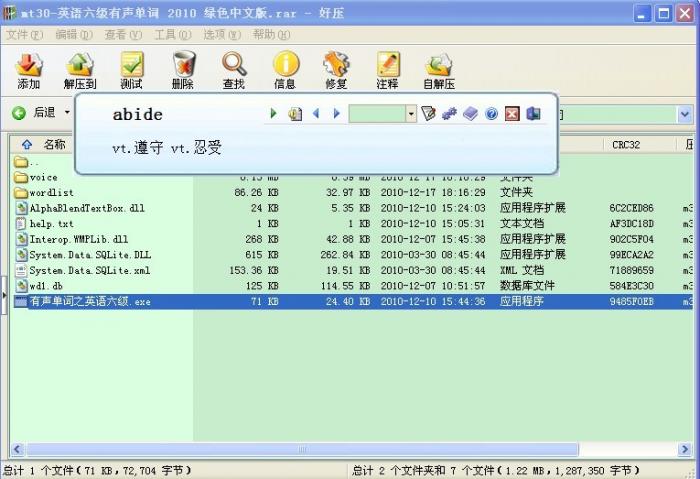
Task: Click the 测试 (Test) archive icon
Action: click(131, 68)
